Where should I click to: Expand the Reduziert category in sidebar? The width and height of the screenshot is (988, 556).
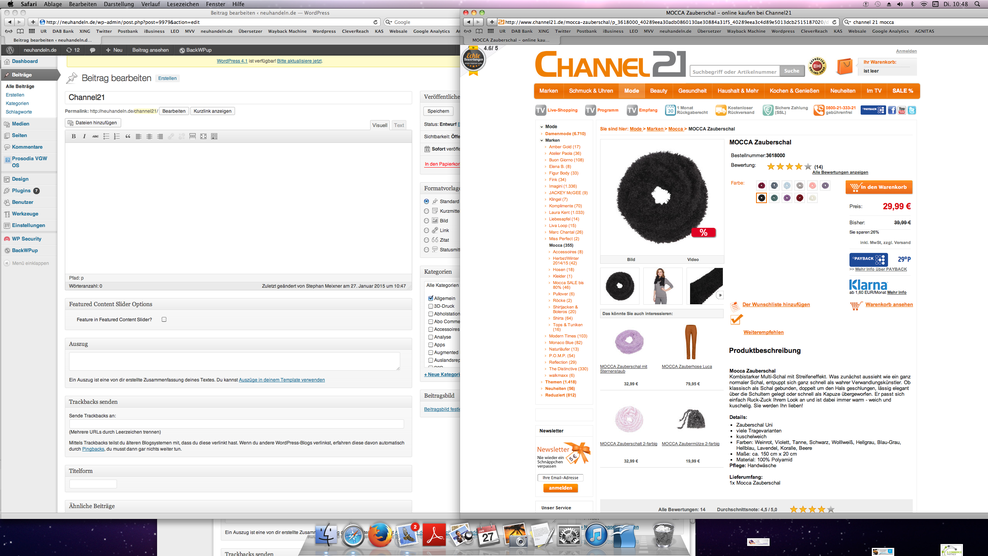[x=542, y=395]
